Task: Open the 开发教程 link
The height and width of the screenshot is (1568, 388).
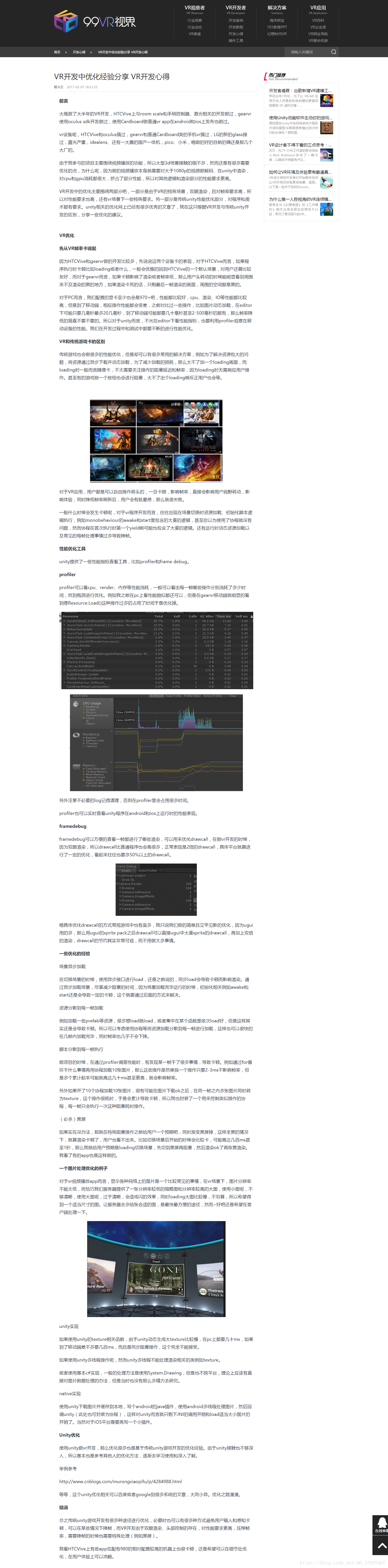Action: [x=235, y=27]
